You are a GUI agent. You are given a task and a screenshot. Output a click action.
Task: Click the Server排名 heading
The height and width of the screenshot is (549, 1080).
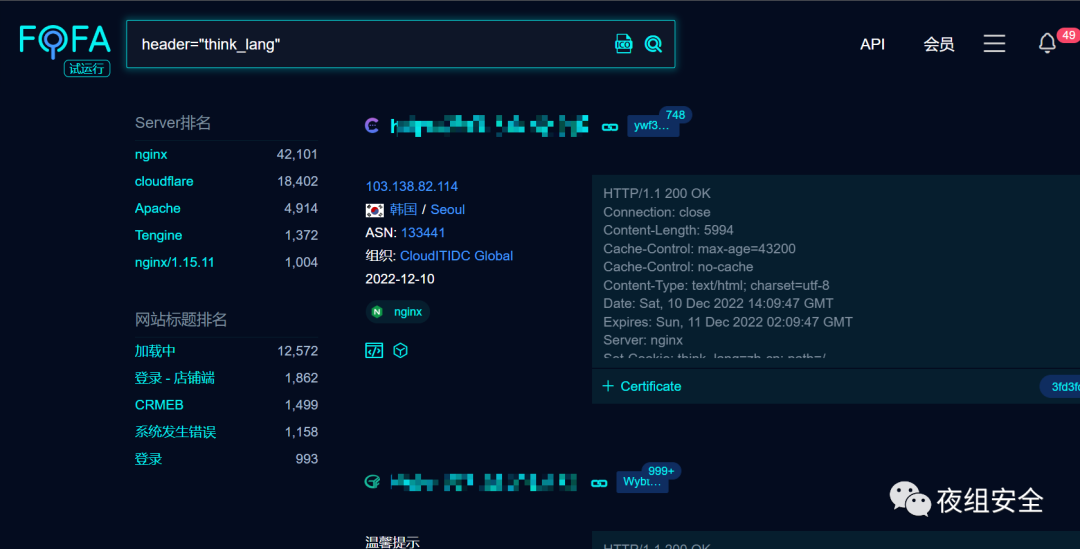[173, 123]
